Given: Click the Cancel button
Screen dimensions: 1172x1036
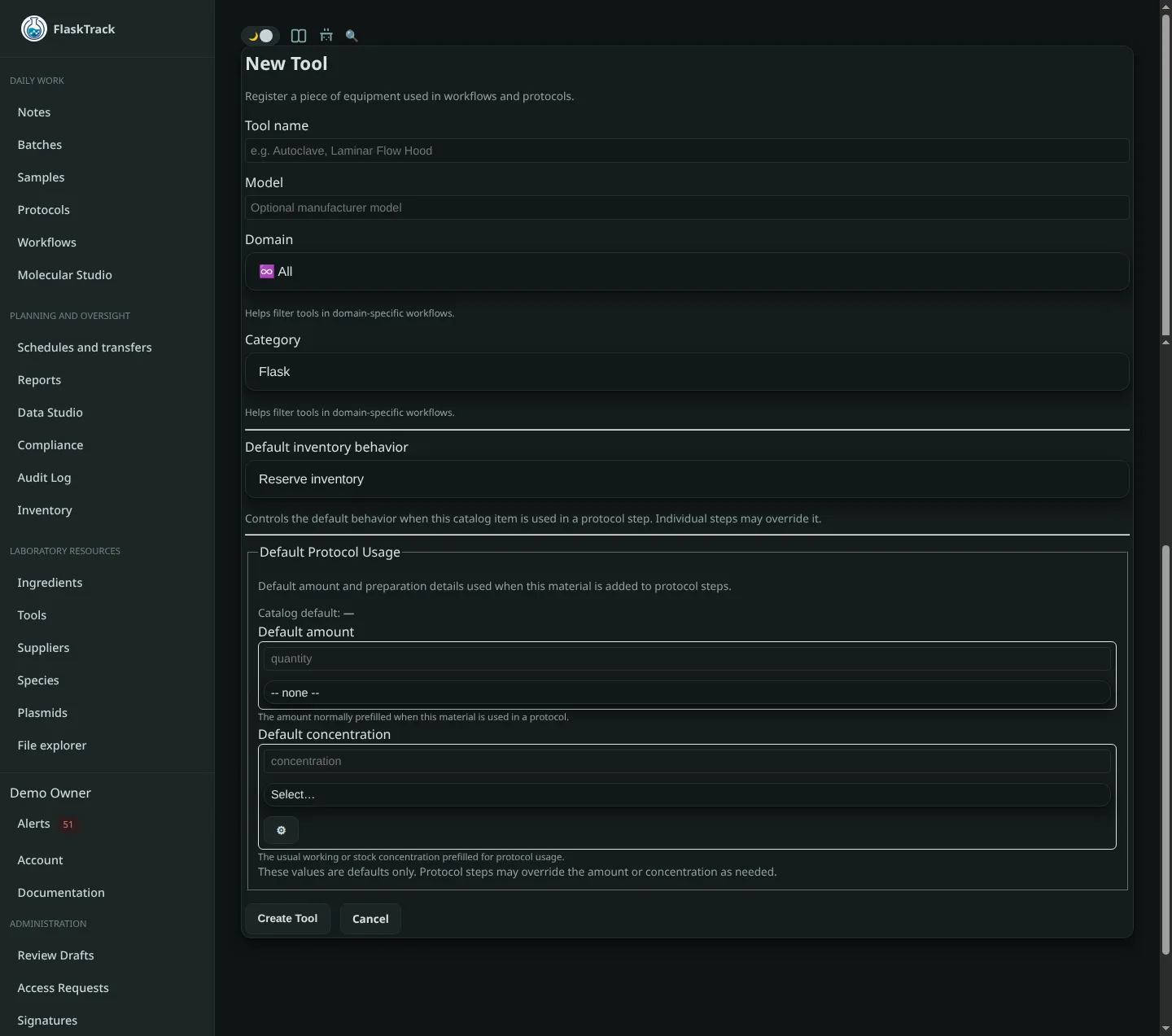Looking at the screenshot, I should pyautogui.click(x=370, y=919).
